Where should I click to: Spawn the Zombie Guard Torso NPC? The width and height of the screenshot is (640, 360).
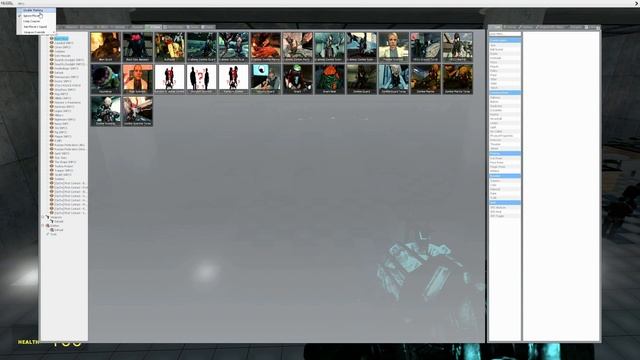pyautogui.click(x=393, y=79)
